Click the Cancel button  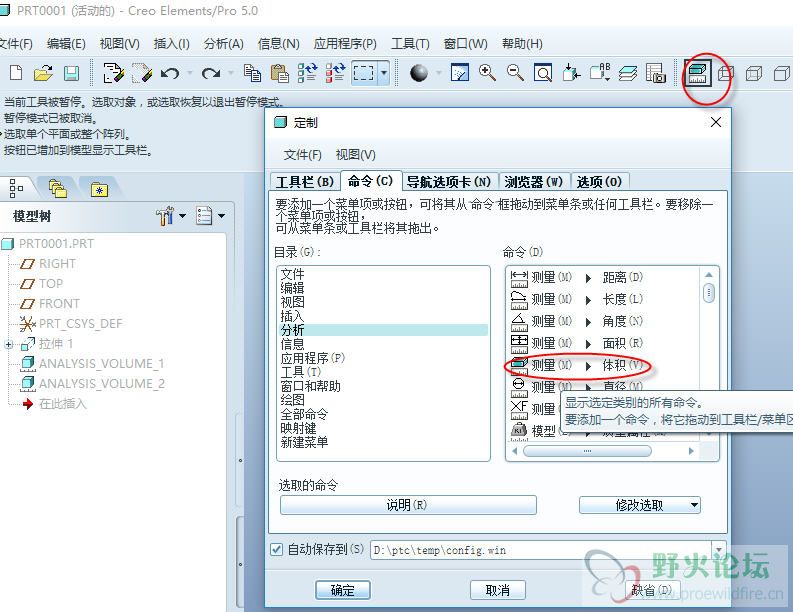498,590
